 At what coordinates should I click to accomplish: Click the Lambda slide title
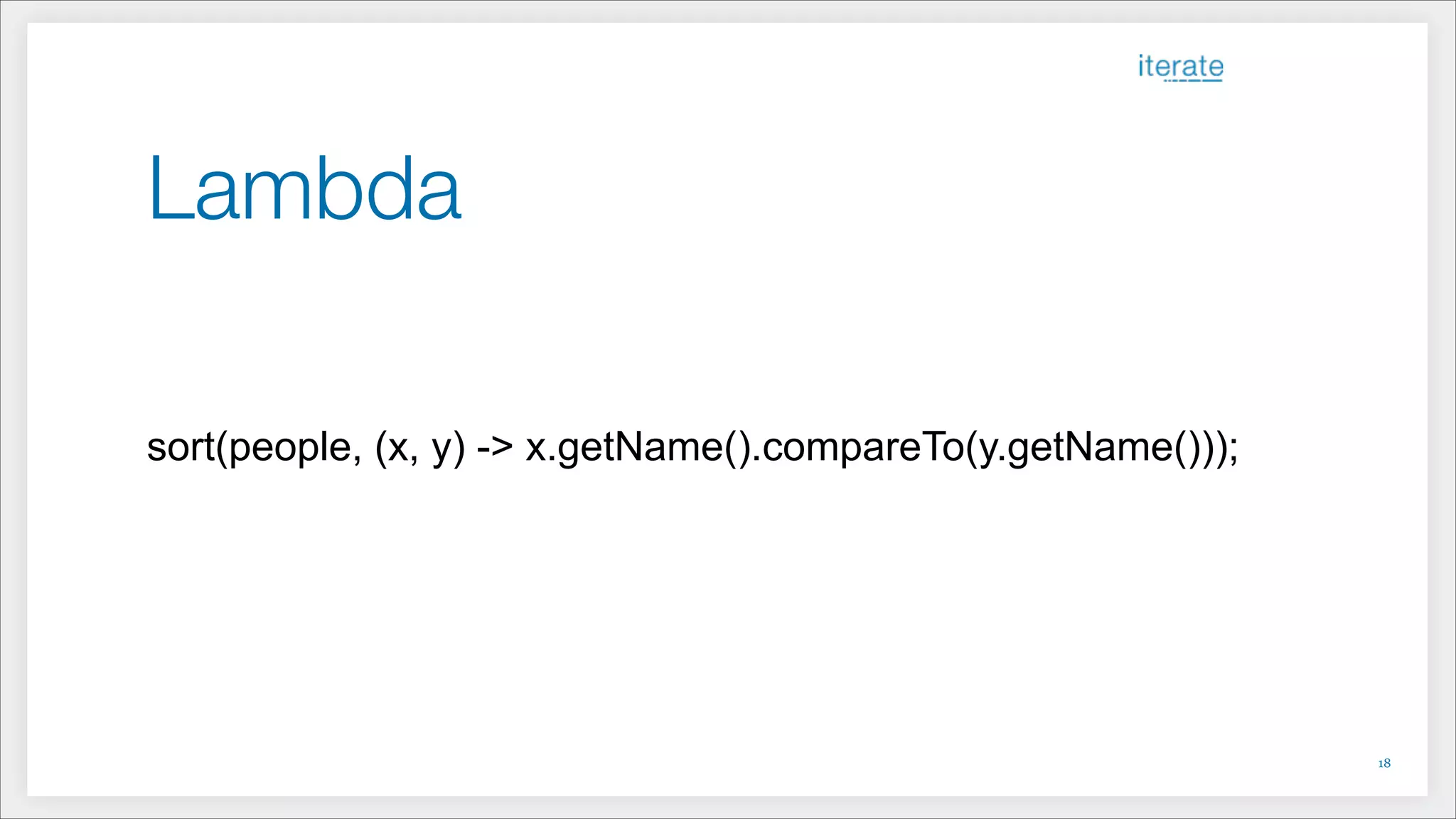pyautogui.click(x=305, y=188)
